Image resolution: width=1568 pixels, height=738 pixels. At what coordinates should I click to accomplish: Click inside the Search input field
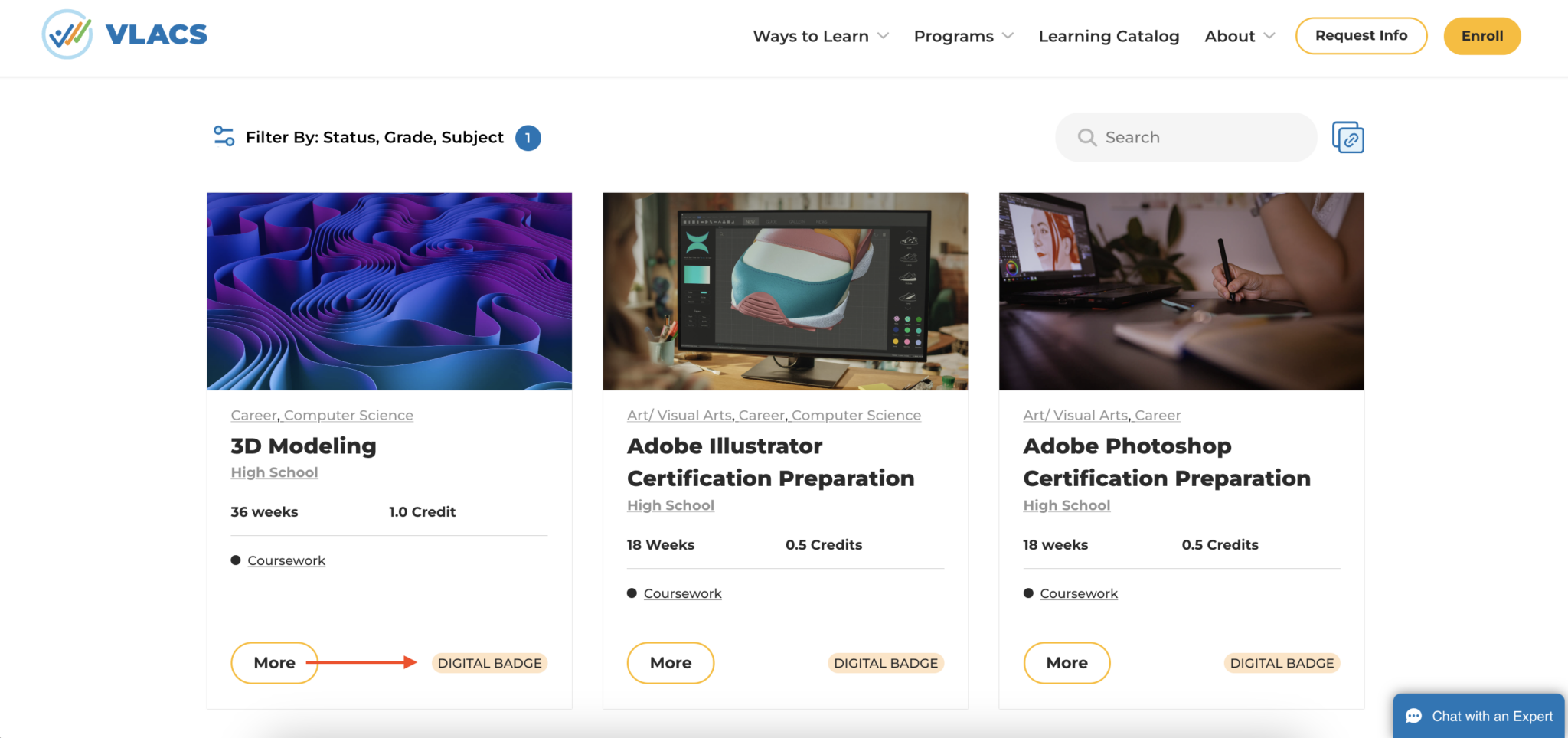pyautogui.click(x=1187, y=137)
